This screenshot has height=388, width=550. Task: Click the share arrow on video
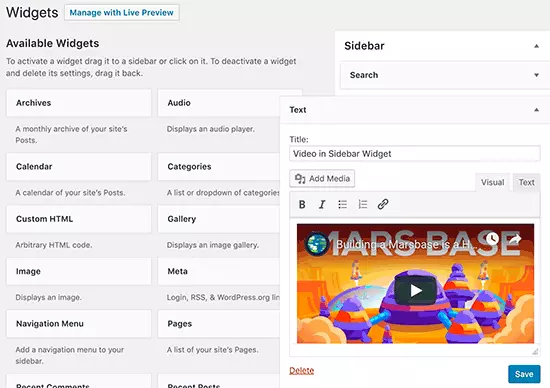coord(515,239)
